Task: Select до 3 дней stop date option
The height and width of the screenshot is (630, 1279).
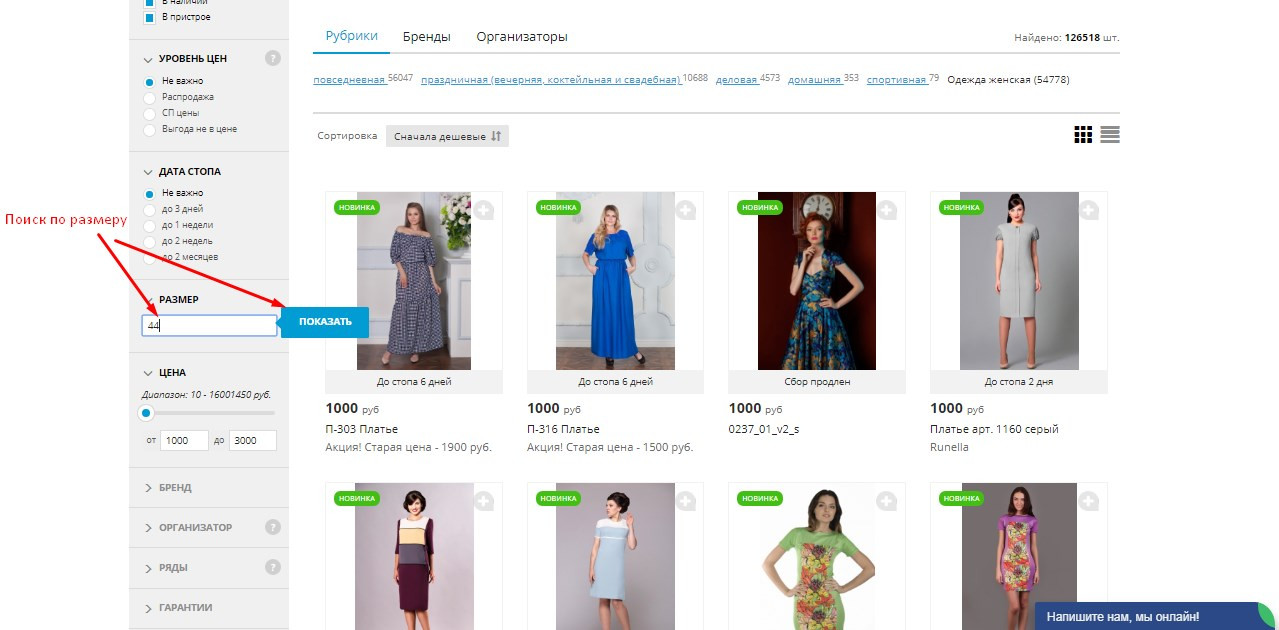Action: tap(150, 209)
